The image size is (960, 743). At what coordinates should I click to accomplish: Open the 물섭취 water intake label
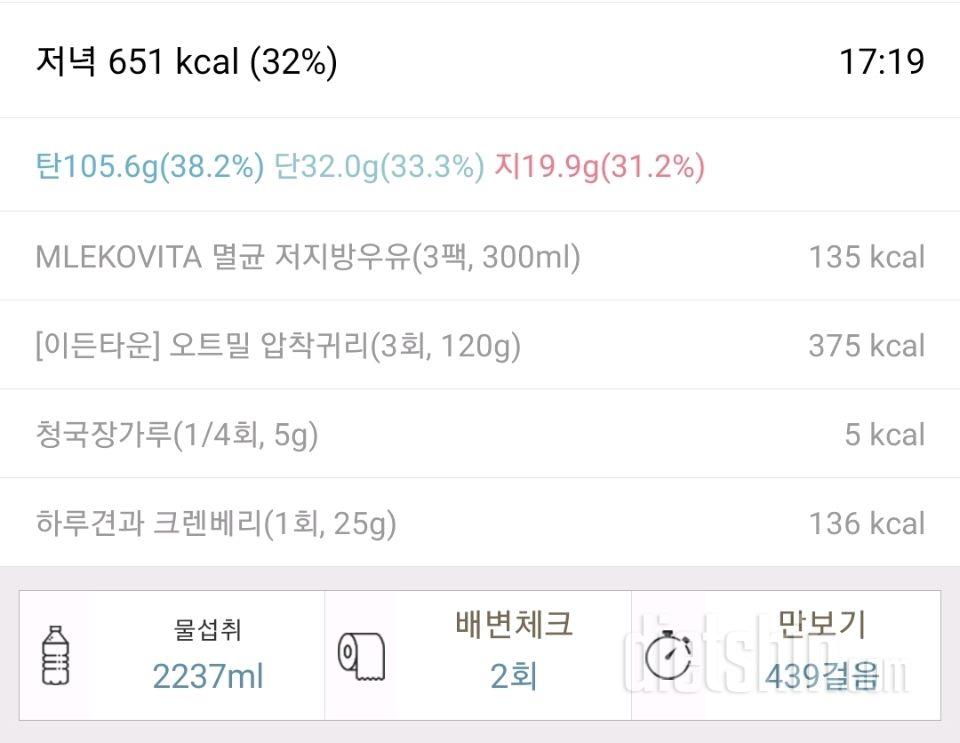pos(207,630)
